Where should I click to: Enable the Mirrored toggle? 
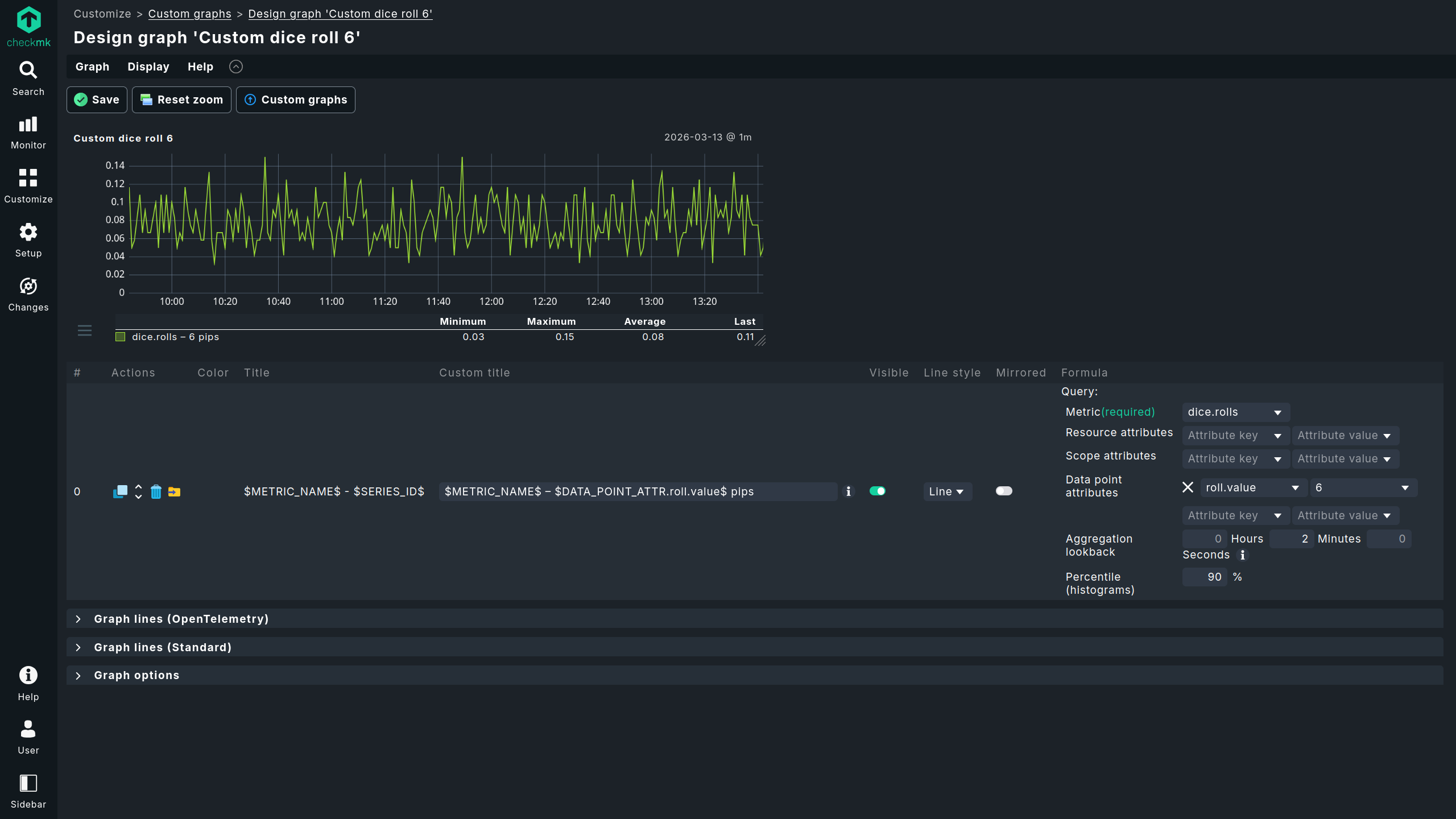point(1004,491)
